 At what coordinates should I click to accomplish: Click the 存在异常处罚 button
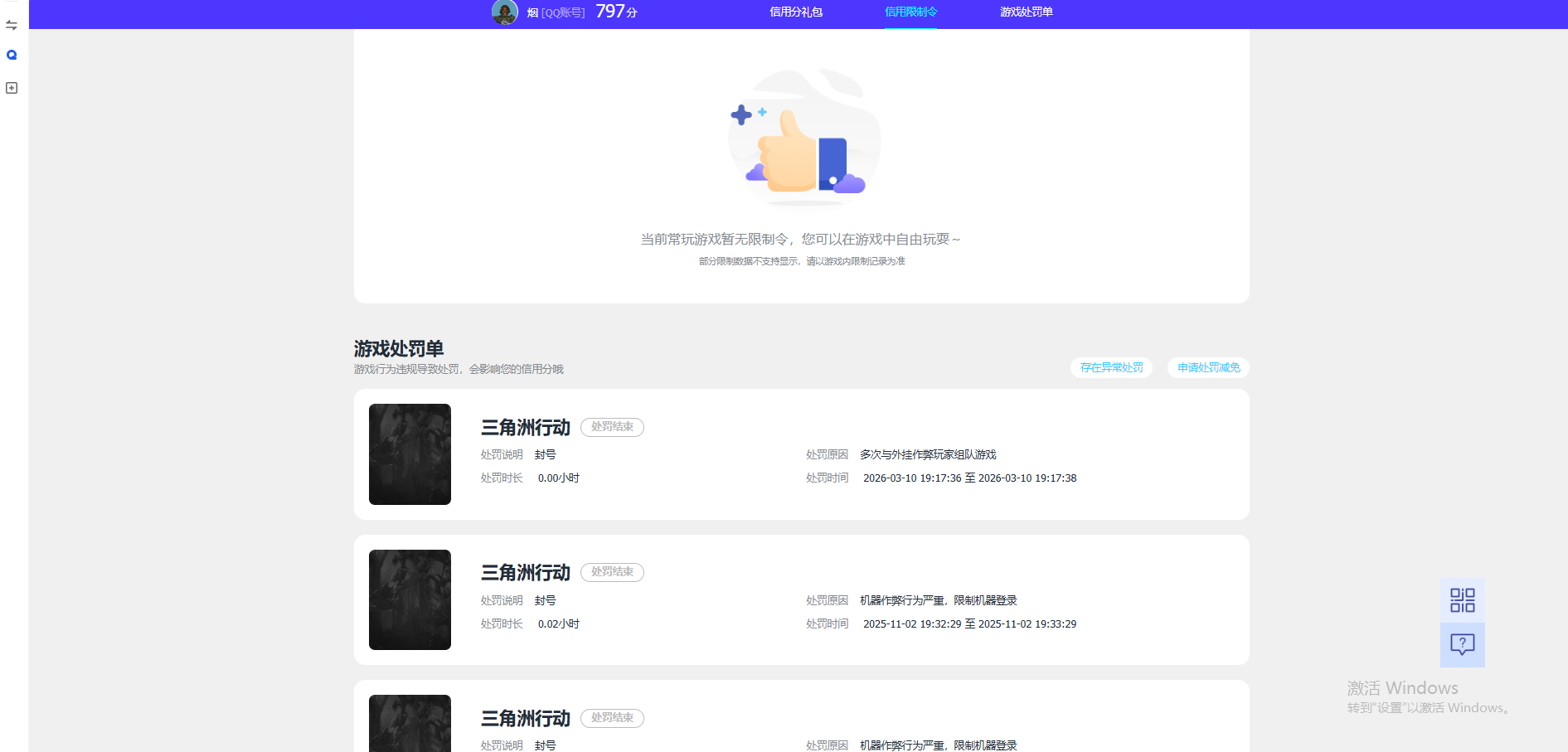coord(1111,367)
